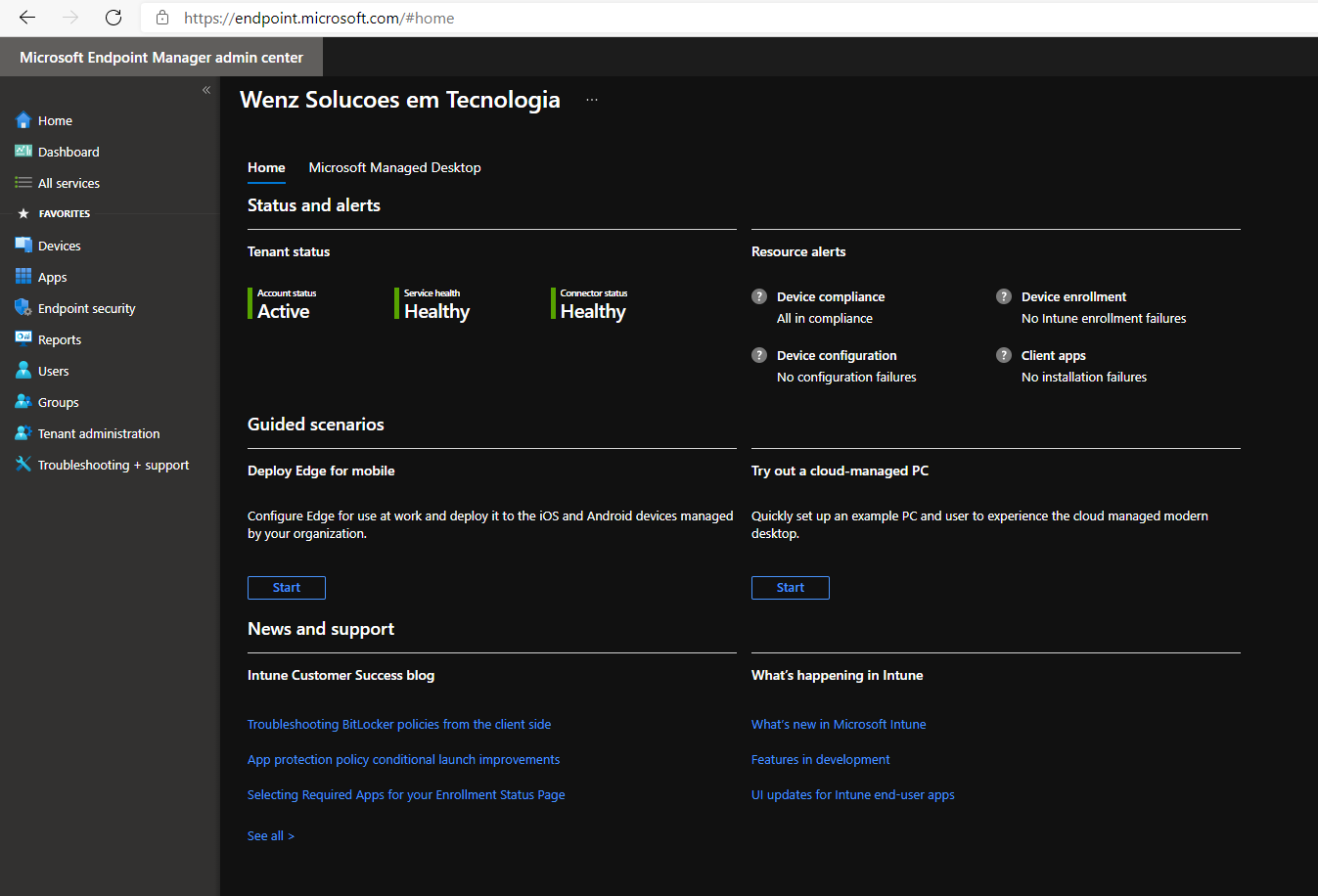Open the ellipsis menu beside tenant name
Screen dimensions: 1318x896
point(592,100)
